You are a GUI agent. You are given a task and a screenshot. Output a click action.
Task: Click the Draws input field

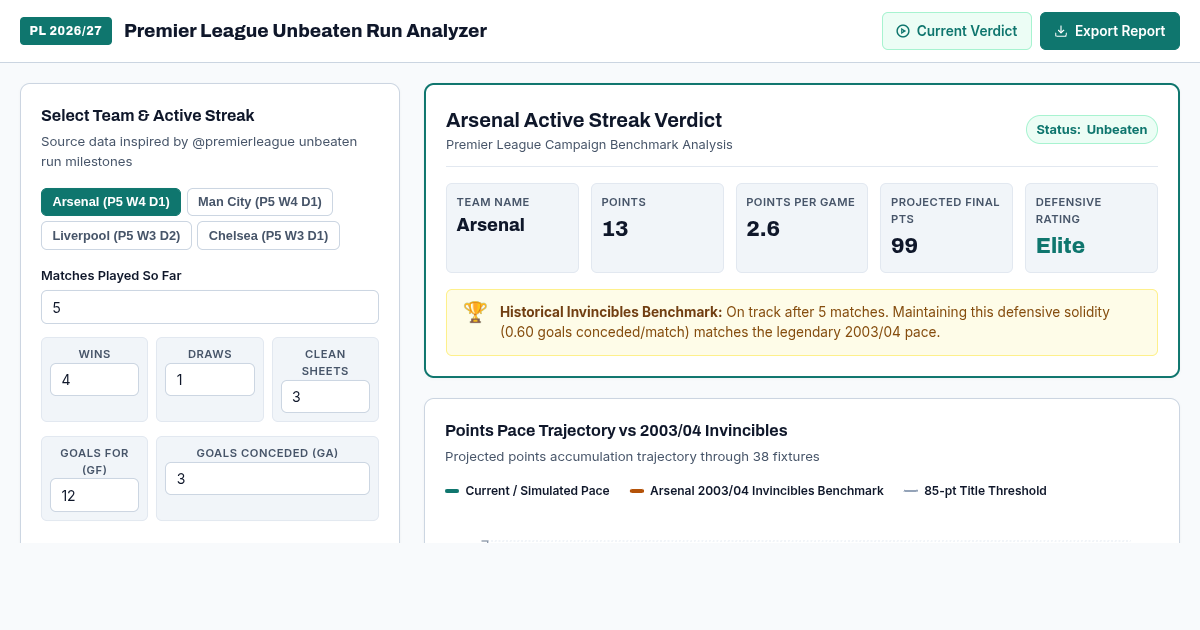(210, 380)
